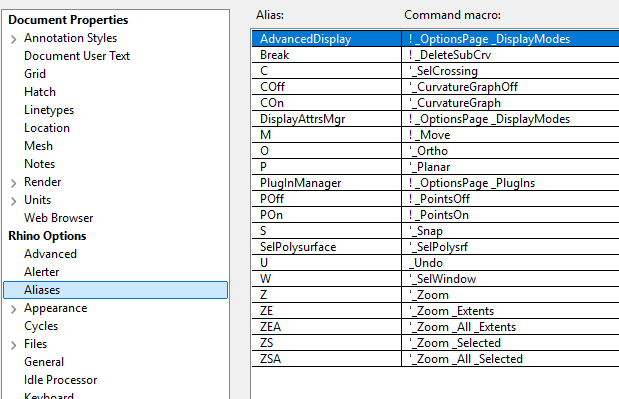Select the AdvancedDisplay alias row
The image size is (619, 399).
pos(435,39)
